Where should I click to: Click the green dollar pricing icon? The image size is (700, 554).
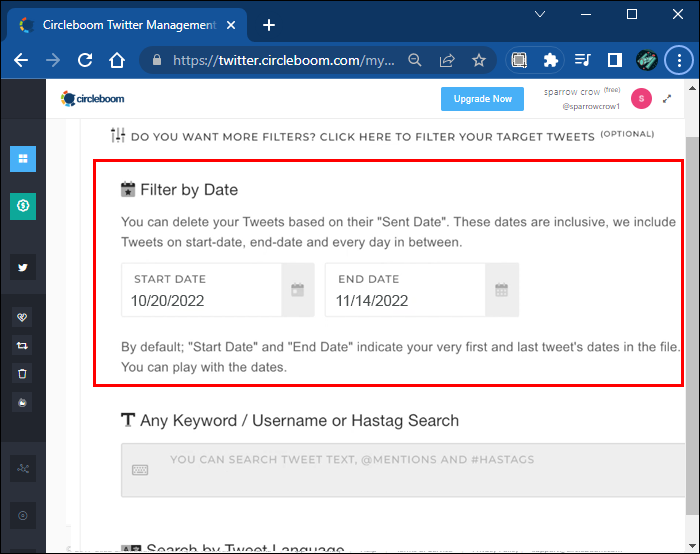(x=22, y=206)
